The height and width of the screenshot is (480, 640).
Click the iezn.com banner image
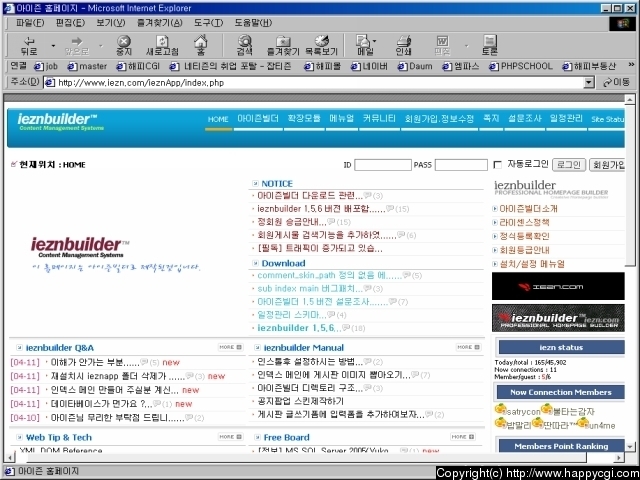[558, 286]
